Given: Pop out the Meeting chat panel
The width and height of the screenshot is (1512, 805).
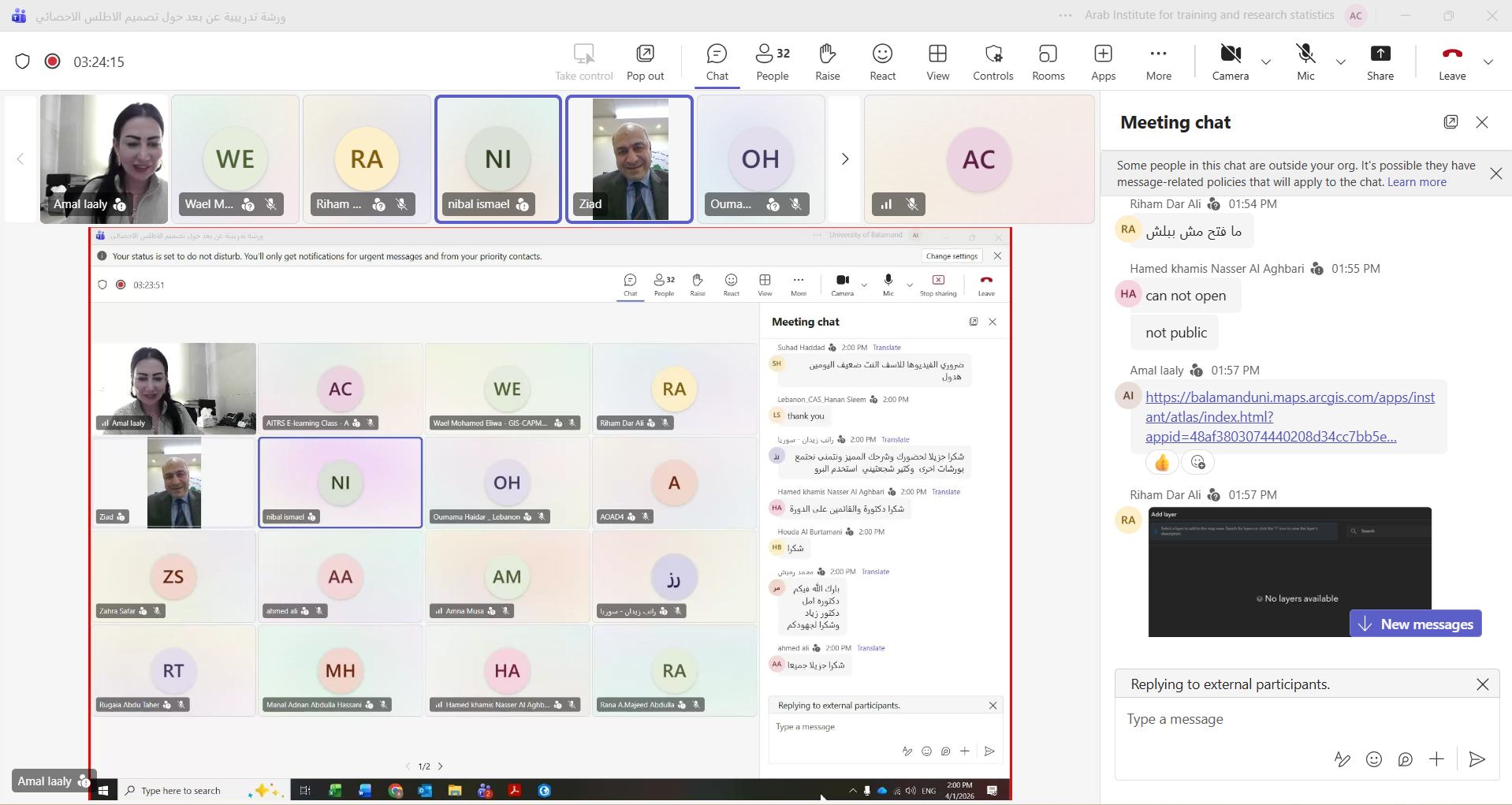Looking at the screenshot, I should tap(1451, 121).
